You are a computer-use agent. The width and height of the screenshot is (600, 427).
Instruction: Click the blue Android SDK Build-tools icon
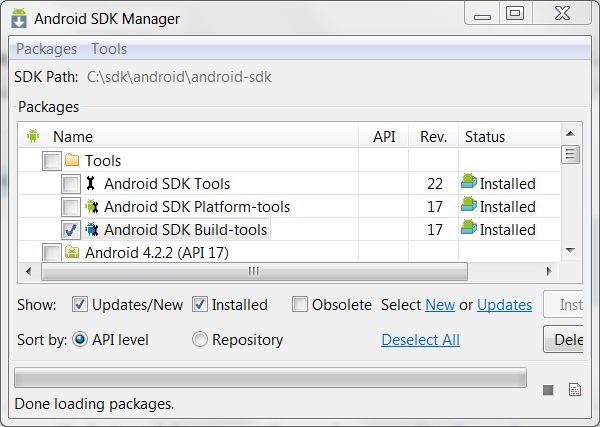coord(92,229)
